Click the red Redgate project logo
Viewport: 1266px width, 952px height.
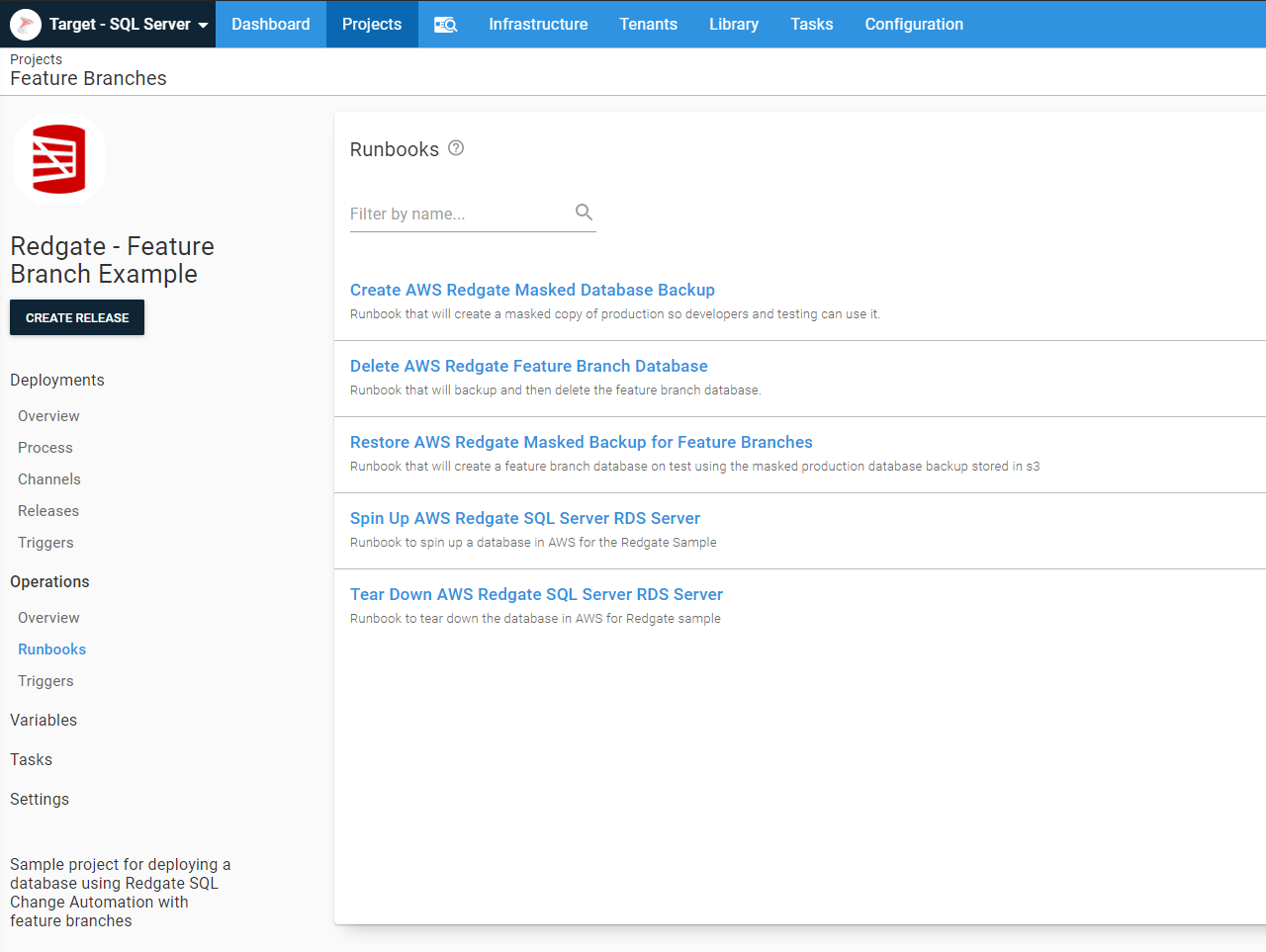tap(59, 158)
